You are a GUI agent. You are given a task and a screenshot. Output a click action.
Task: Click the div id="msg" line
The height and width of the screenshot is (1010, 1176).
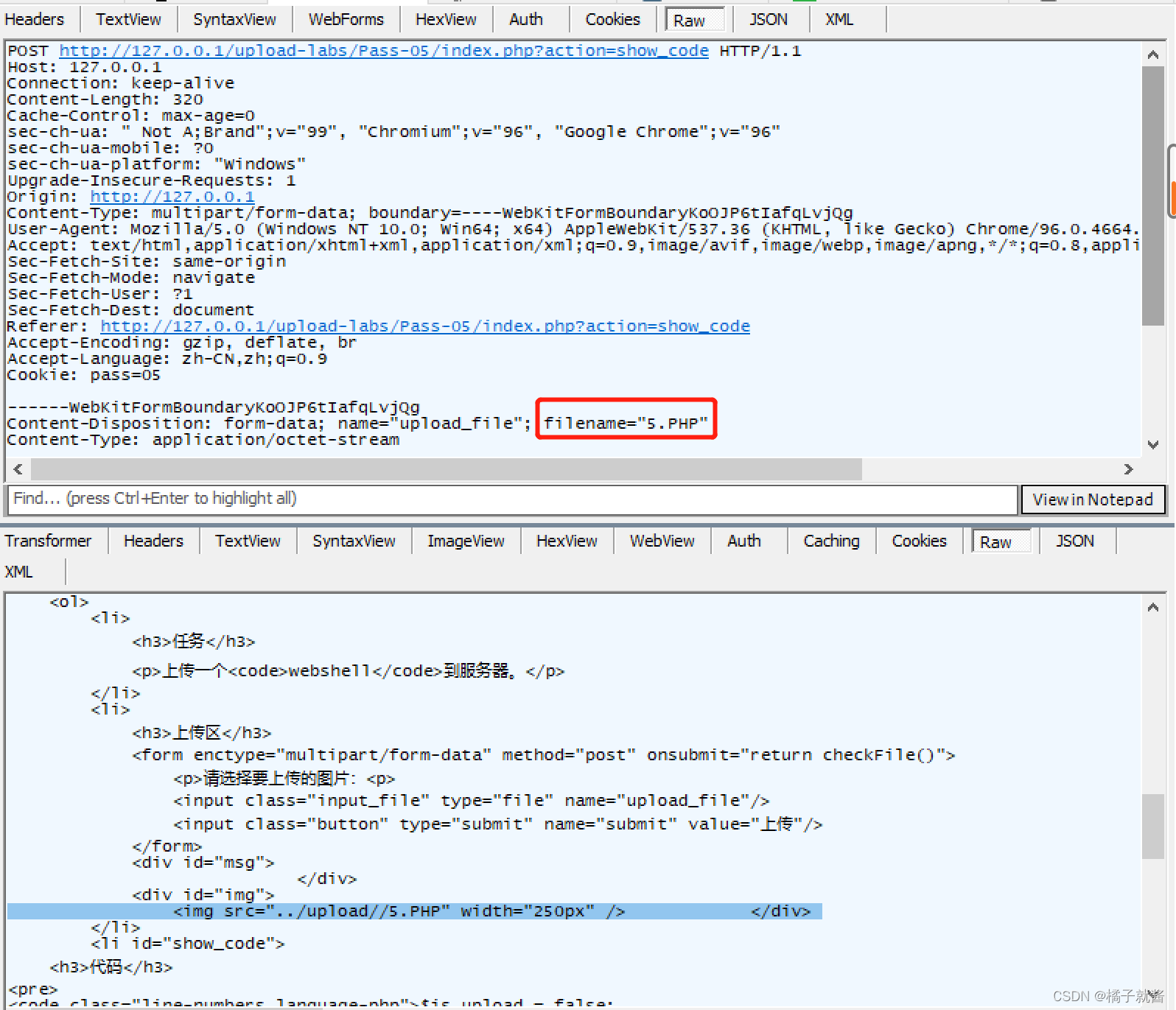click(203, 863)
